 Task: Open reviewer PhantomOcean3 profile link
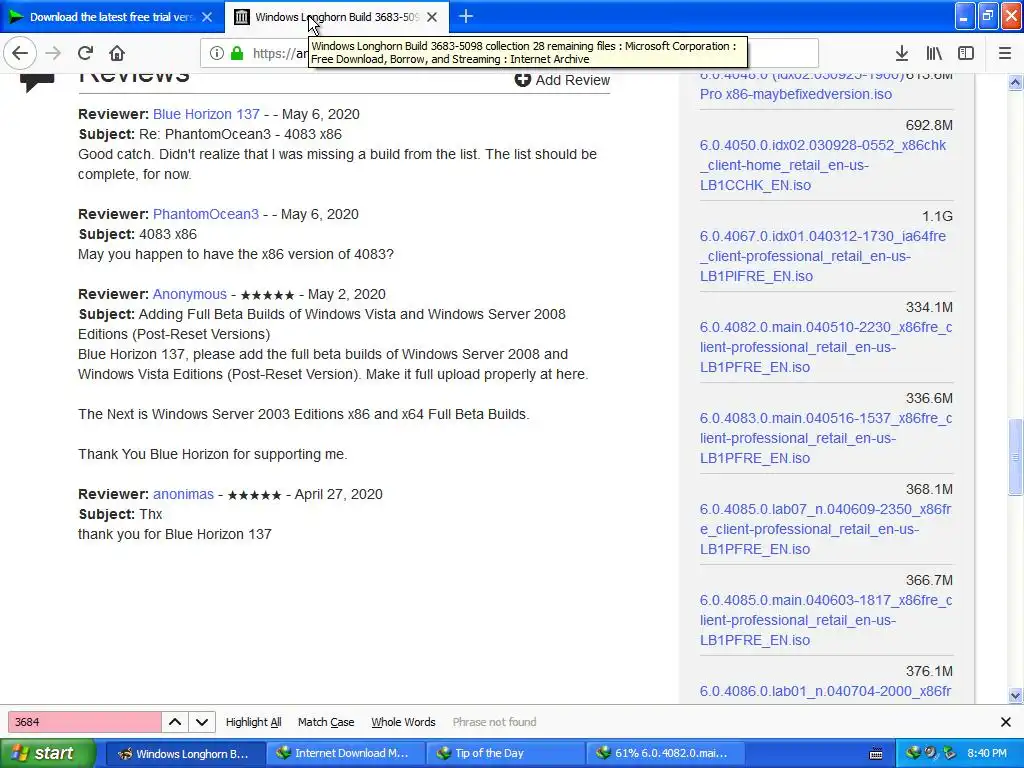point(206,214)
